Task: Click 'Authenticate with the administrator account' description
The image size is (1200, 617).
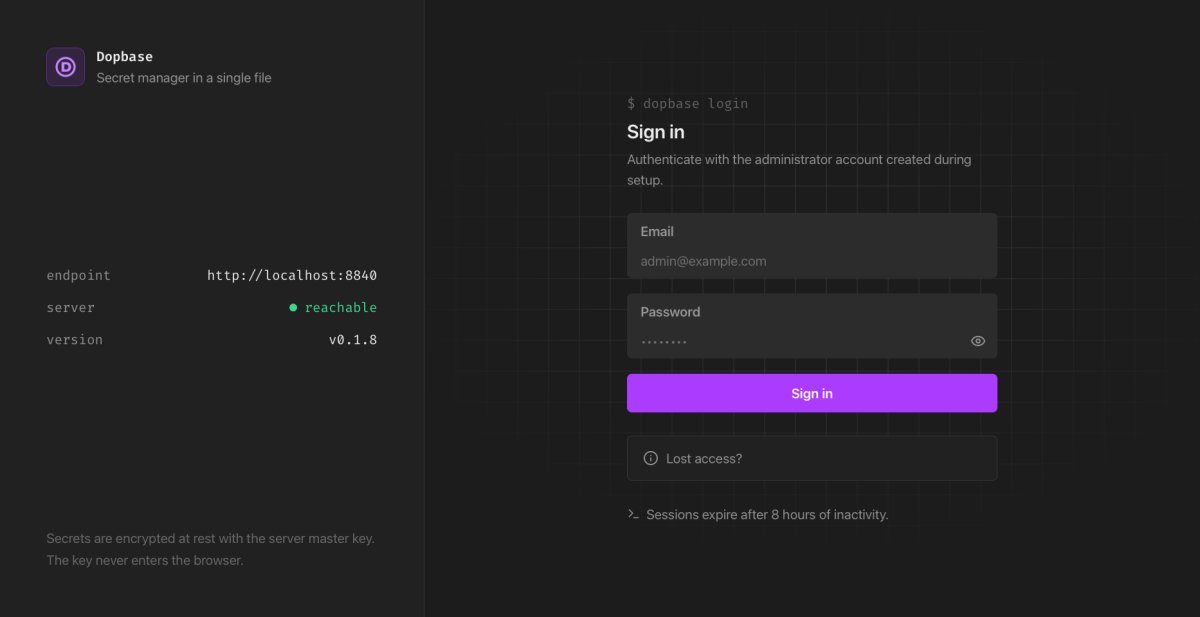Action: (799, 170)
